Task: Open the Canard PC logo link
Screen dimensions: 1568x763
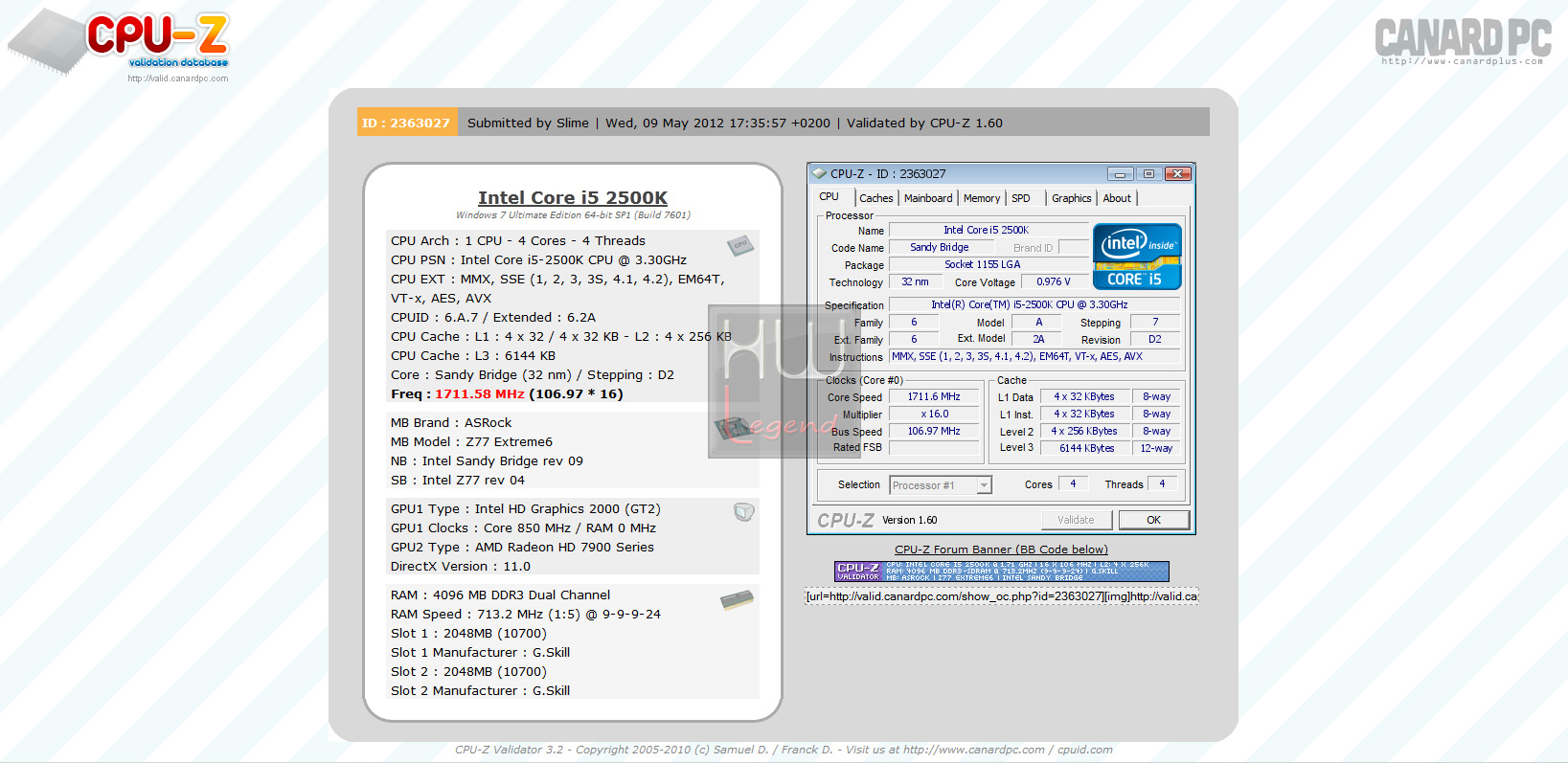Action: (1463, 40)
